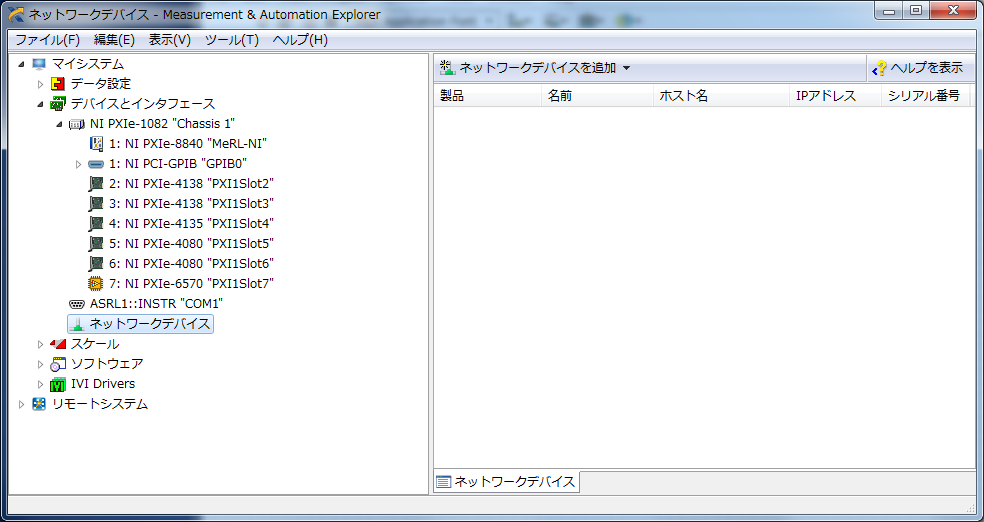Click the help question mark icon
The height and width of the screenshot is (522, 984).
click(x=880, y=68)
